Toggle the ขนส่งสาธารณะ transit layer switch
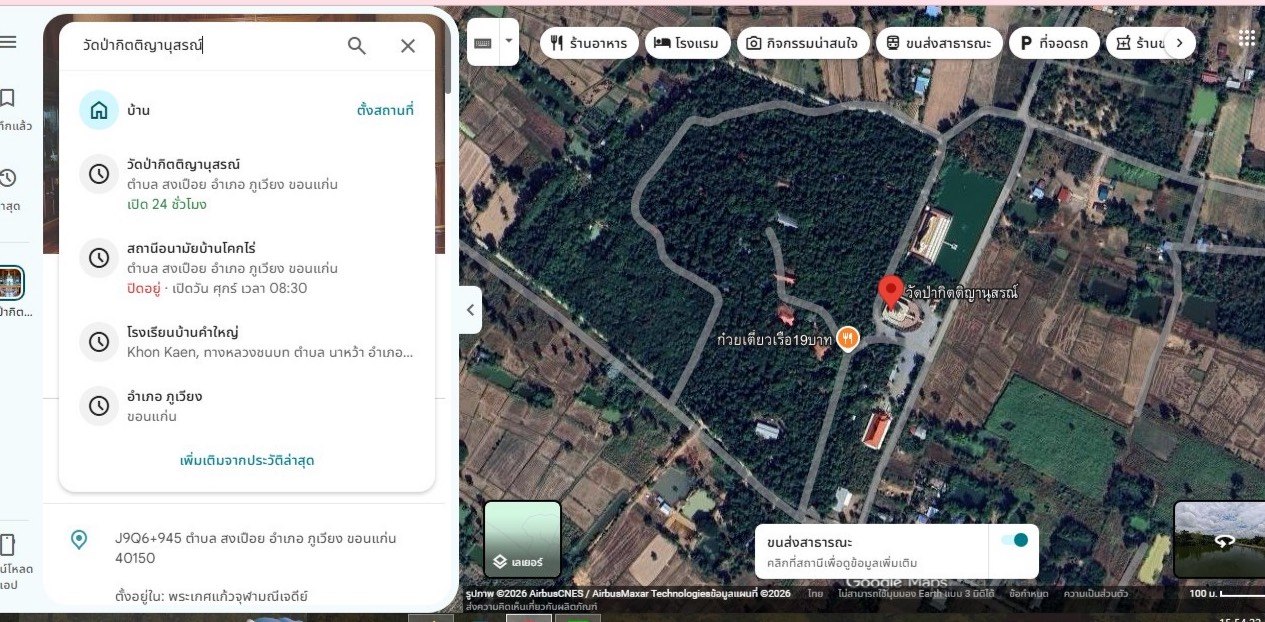The image size is (1265, 622). (1014, 541)
